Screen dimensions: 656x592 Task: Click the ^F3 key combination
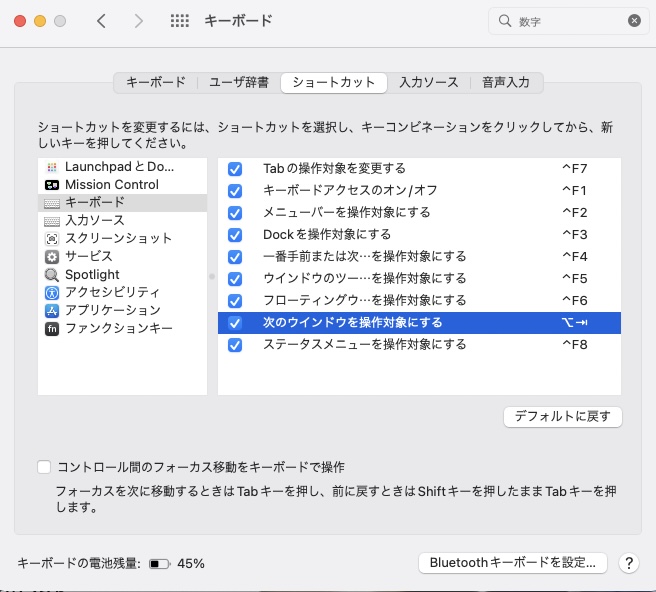(574, 235)
